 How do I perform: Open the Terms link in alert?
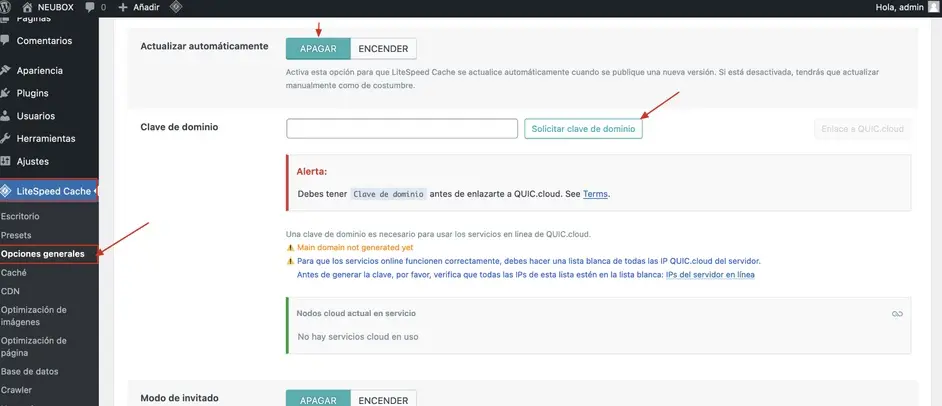(595, 194)
